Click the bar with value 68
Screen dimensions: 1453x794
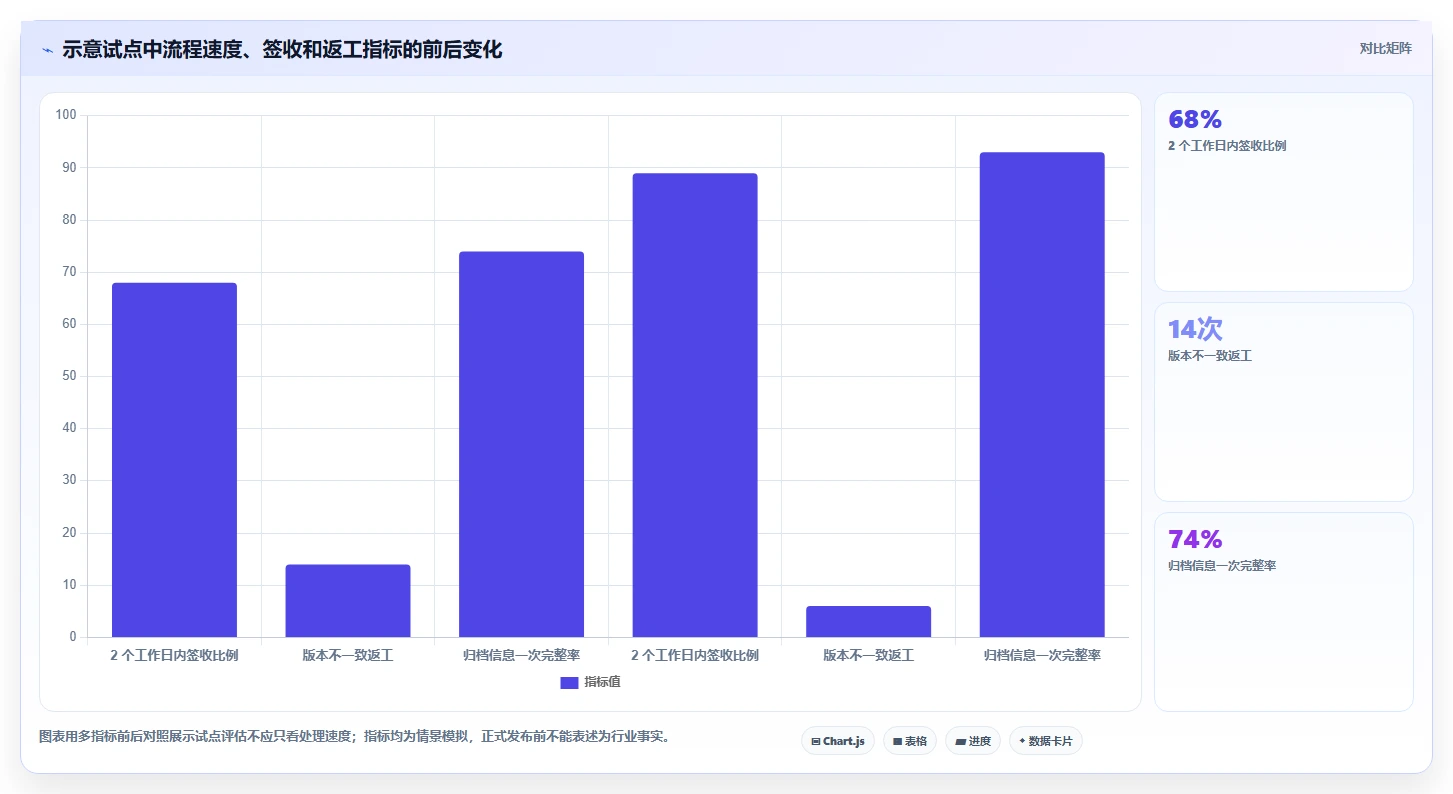tap(174, 460)
